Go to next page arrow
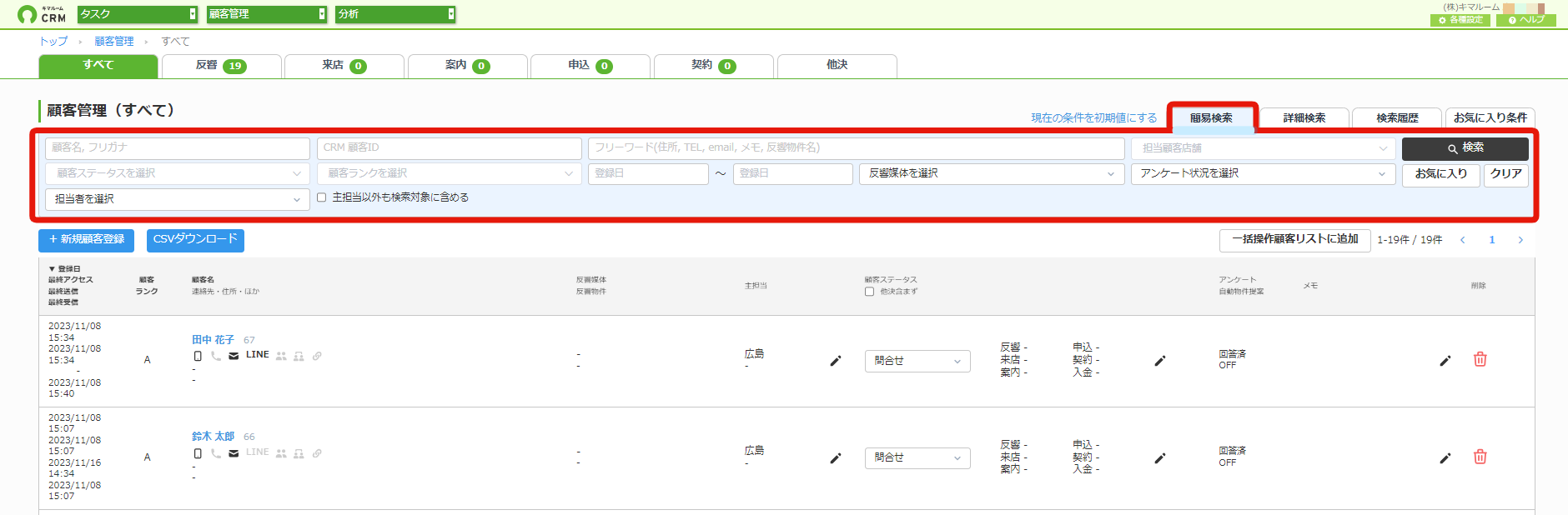 coord(1520,240)
